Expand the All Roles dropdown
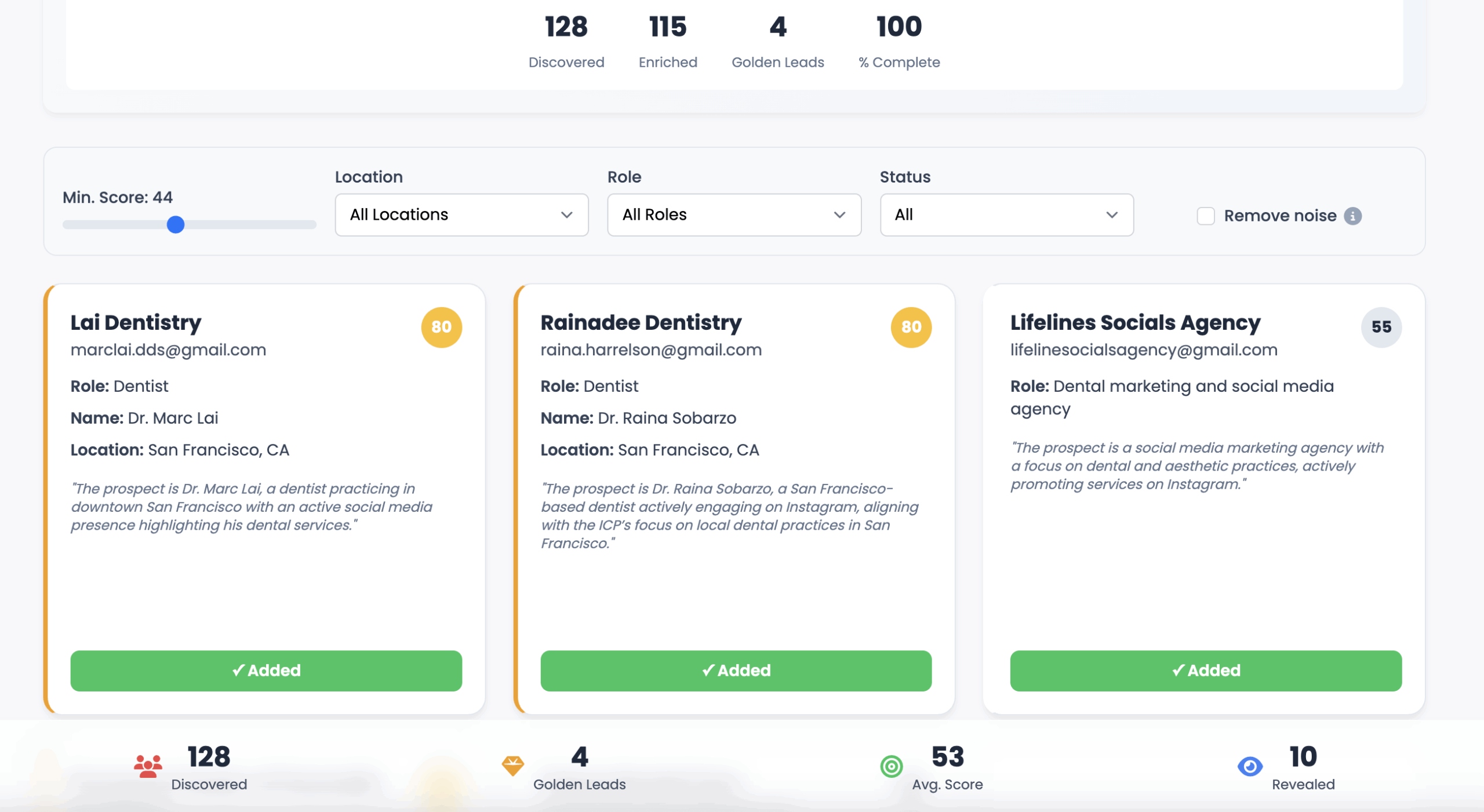Viewport: 1484px width, 812px height. [734, 214]
